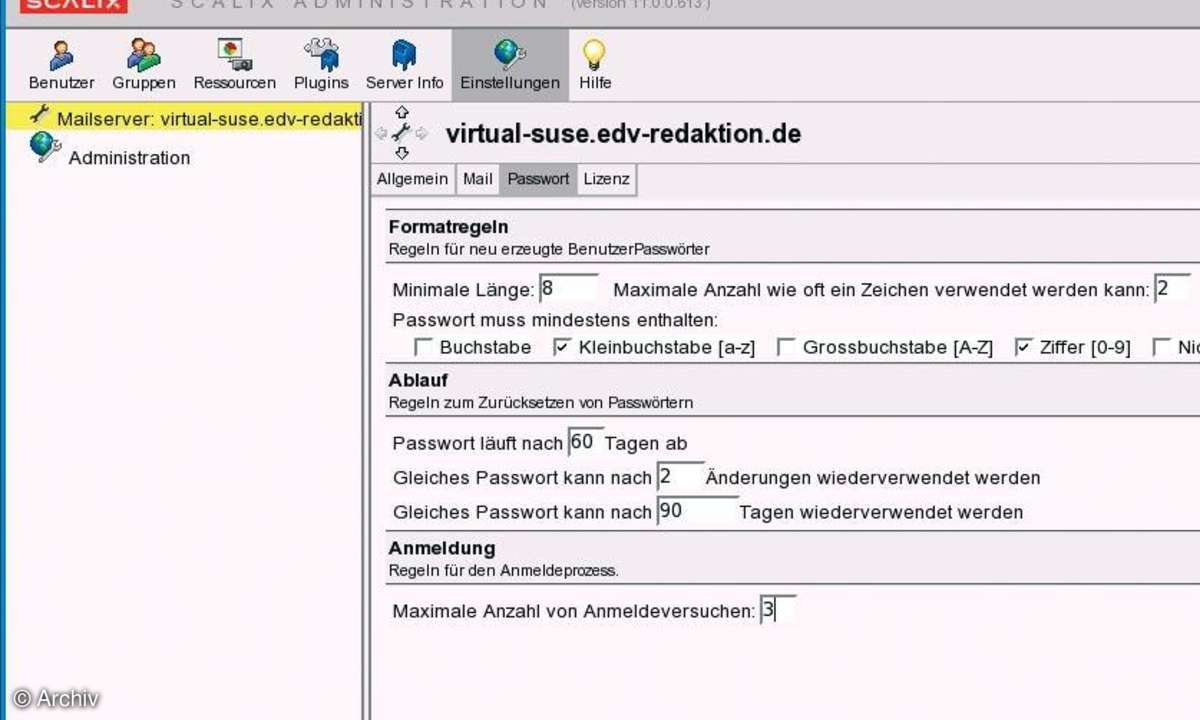
Task: Click the Anmeldung heading
Action: tap(442, 548)
